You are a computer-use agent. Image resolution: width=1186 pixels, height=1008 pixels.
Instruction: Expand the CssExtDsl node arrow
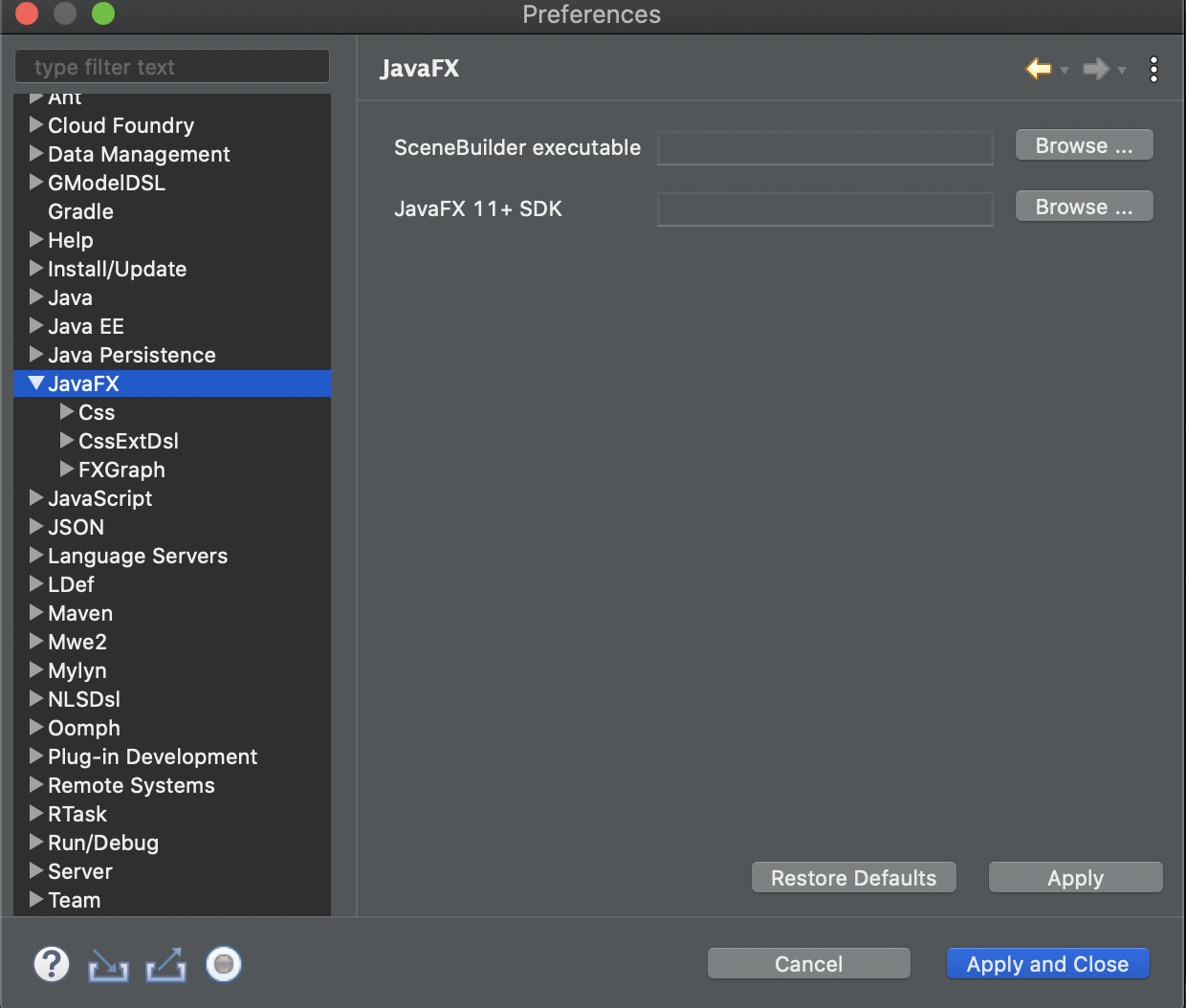click(67, 440)
